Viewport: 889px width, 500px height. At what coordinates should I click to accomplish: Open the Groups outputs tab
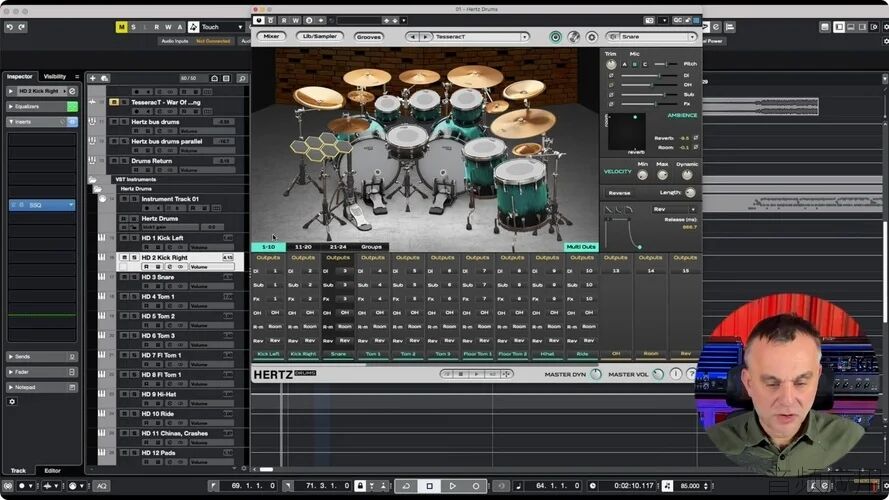pyautogui.click(x=371, y=247)
